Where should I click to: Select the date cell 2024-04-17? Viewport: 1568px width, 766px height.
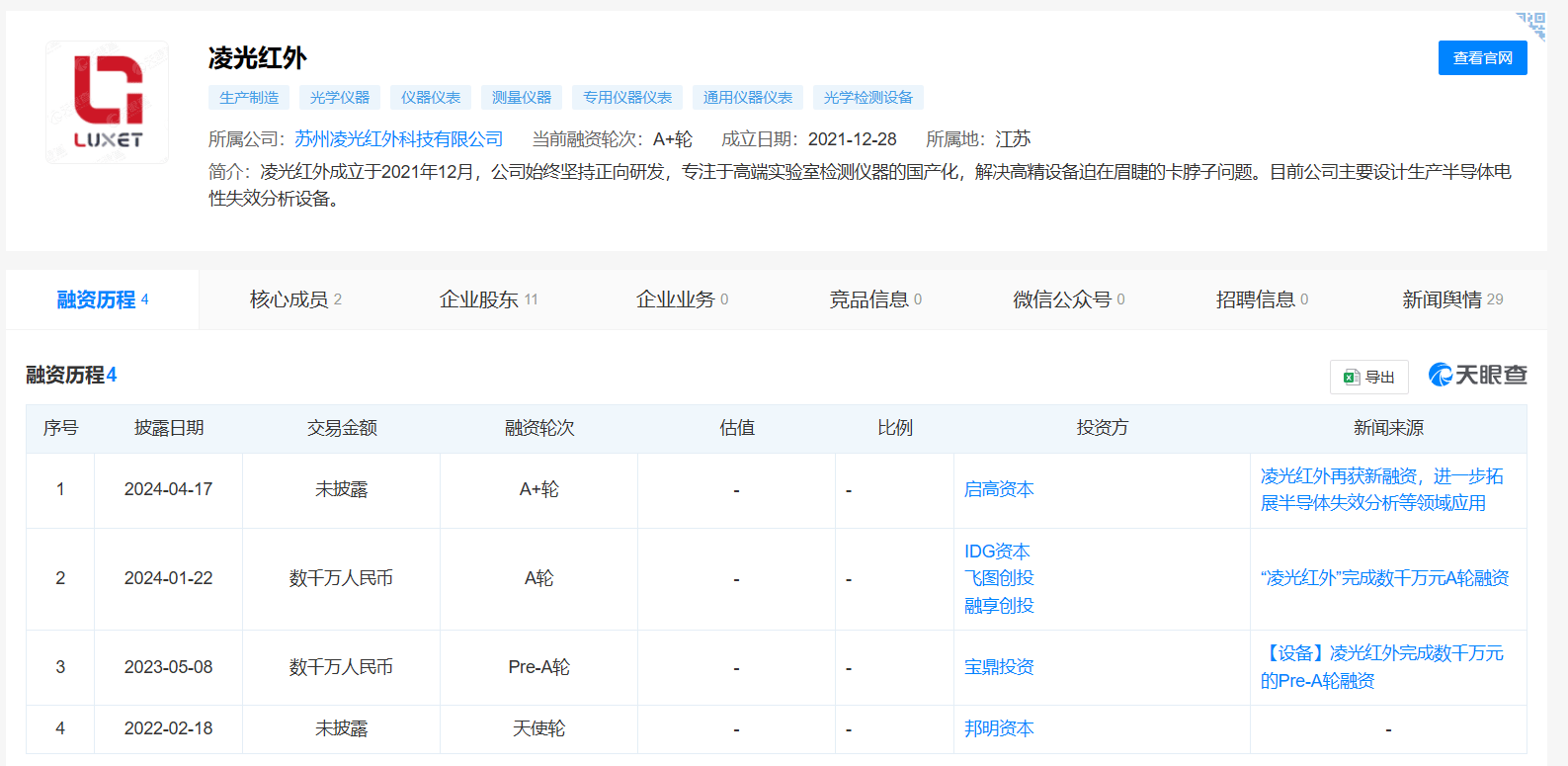(169, 489)
